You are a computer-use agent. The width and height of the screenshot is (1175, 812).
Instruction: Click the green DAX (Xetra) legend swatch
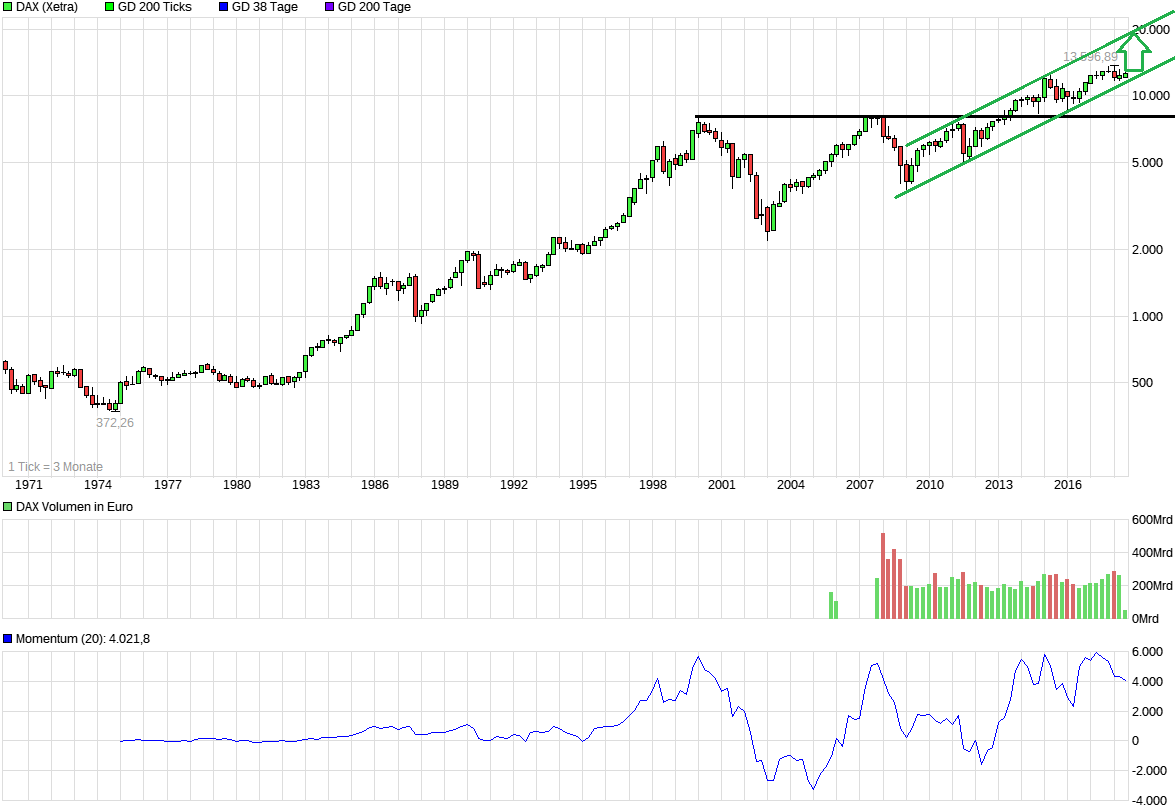(x=8, y=7)
